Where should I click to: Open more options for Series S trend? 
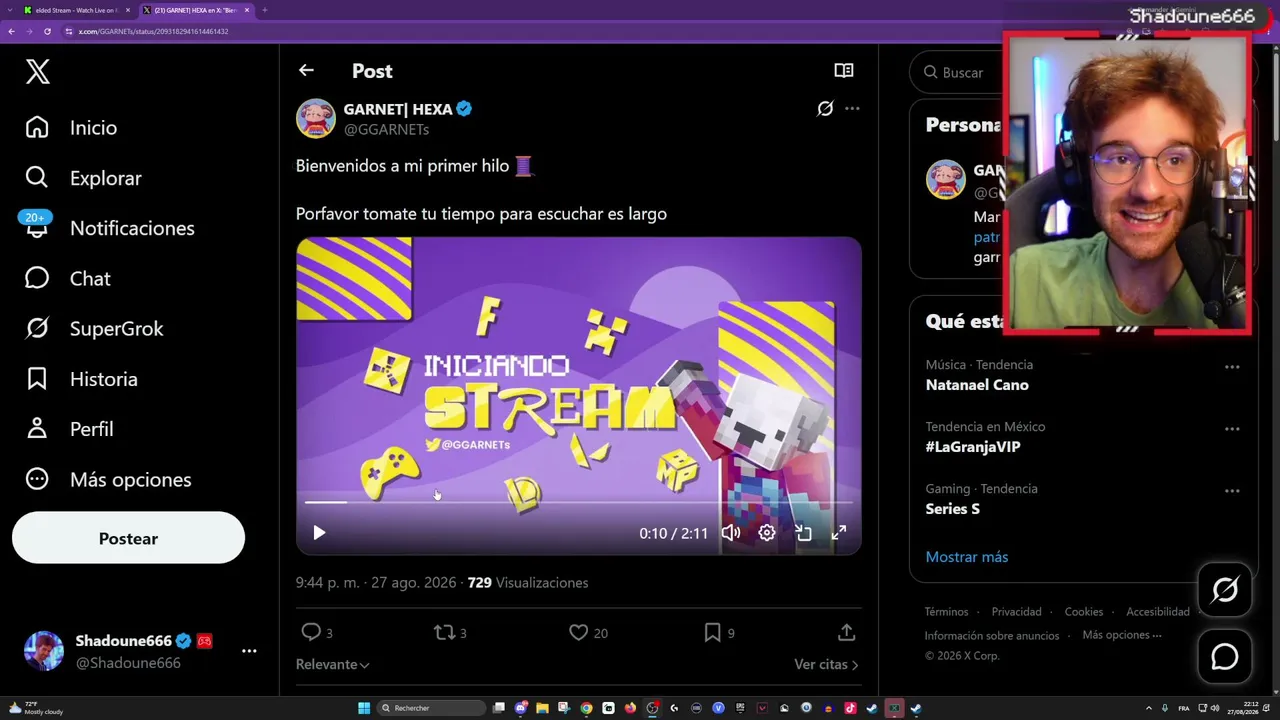1232,490
